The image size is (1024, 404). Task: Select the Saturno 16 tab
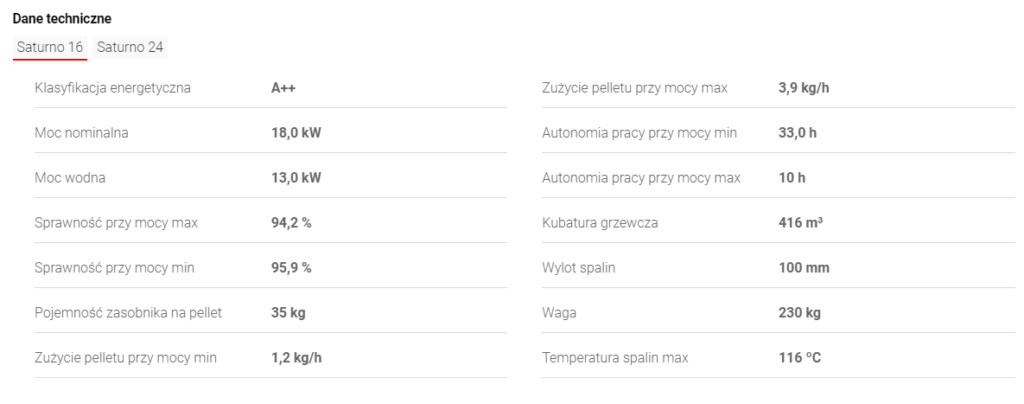[50, 47]
